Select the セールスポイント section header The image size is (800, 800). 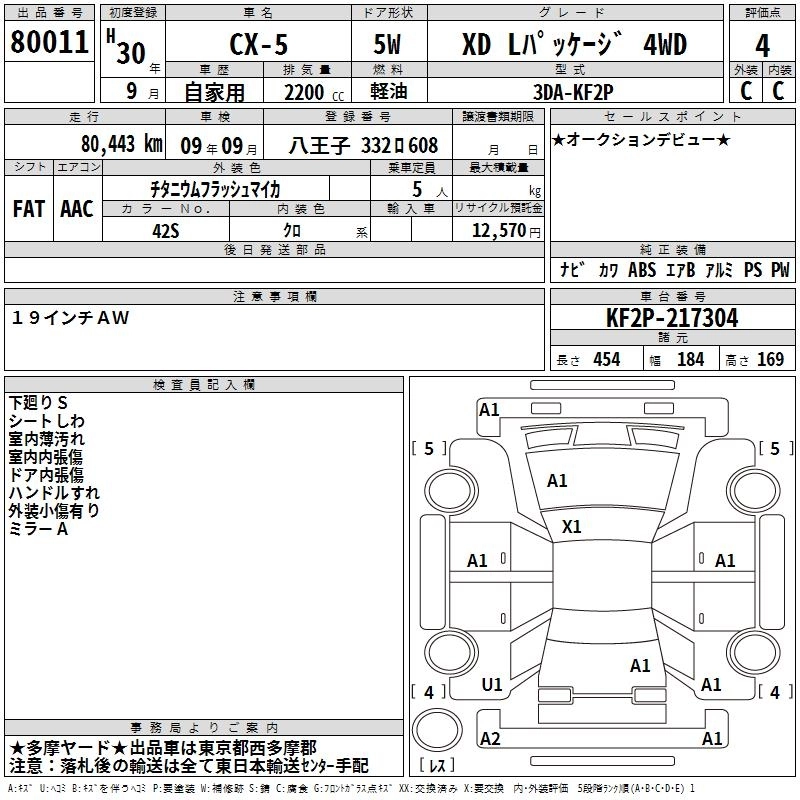672,116
